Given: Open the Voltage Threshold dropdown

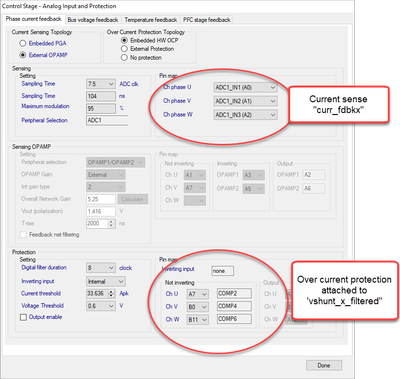Looking at the screenshot, I should 101,306.
